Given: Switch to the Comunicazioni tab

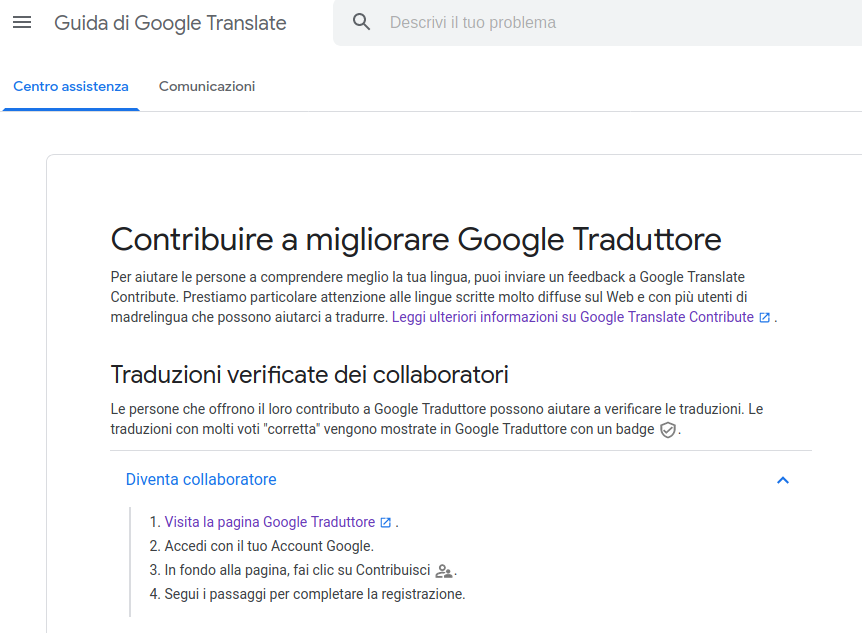Looking at the screenshot, I should click(207, 86).
